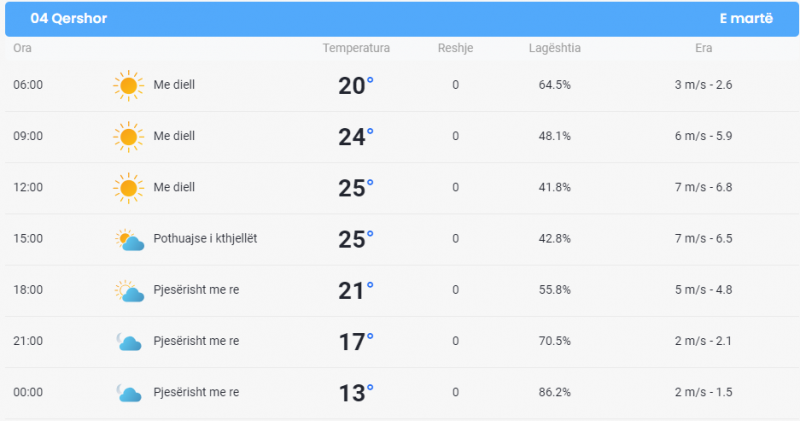Screen dimensions: 800x421
Task: Click the 86.2% humidity value
Action: pyautogui.click(x=555, y=392)
